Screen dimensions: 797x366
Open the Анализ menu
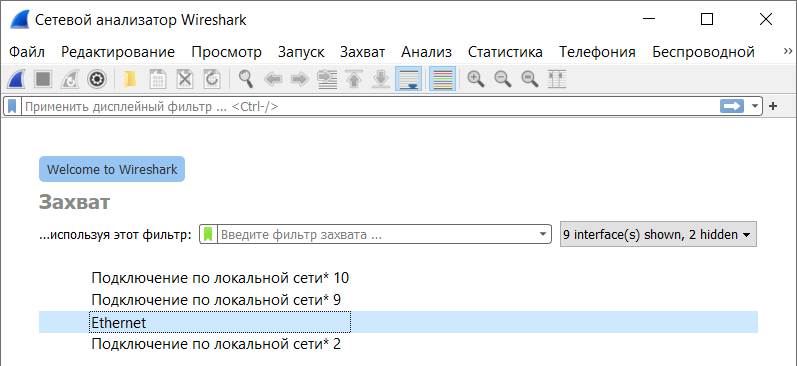pos(426,52)
